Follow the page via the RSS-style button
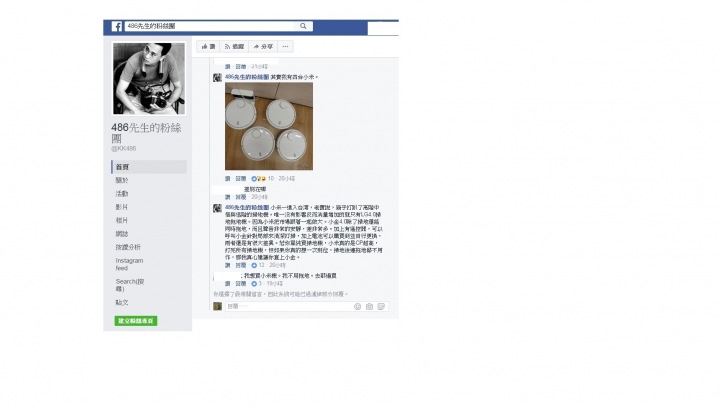The image size is (720, 407). pos(234,46)
